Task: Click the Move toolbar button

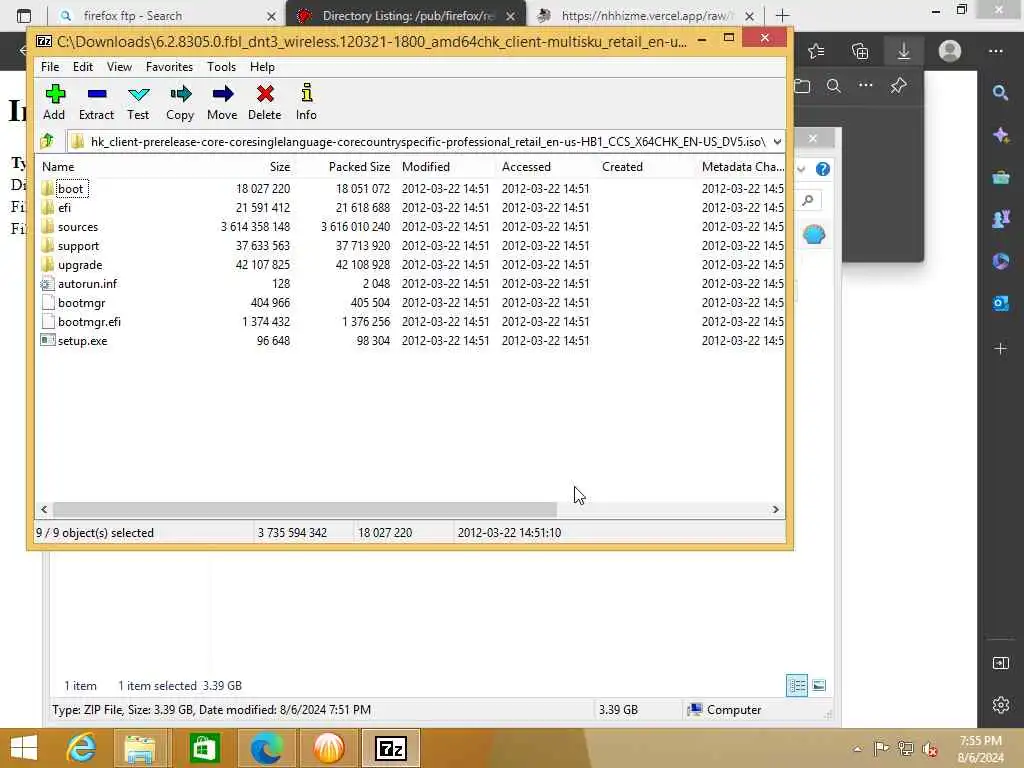Action: pyautogui.click(x=222, y=103)
